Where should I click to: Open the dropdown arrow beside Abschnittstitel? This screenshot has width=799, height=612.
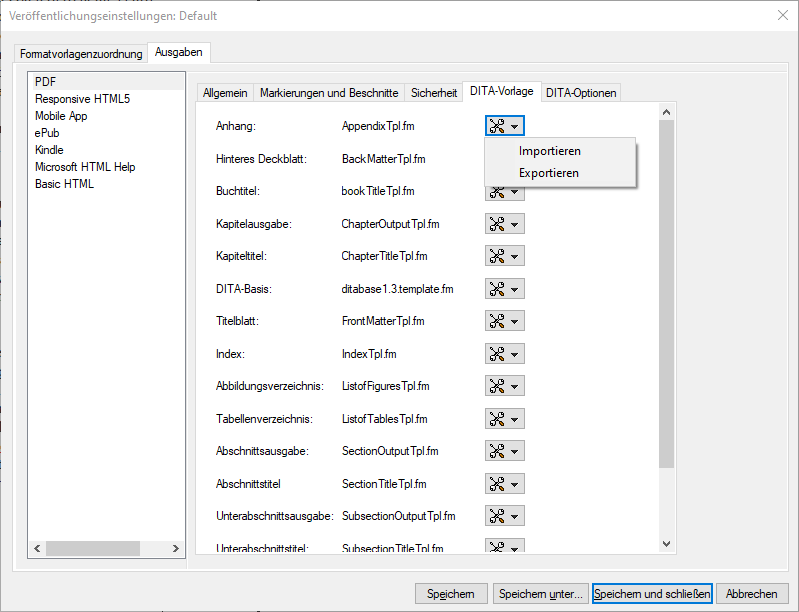coord(514,484)
